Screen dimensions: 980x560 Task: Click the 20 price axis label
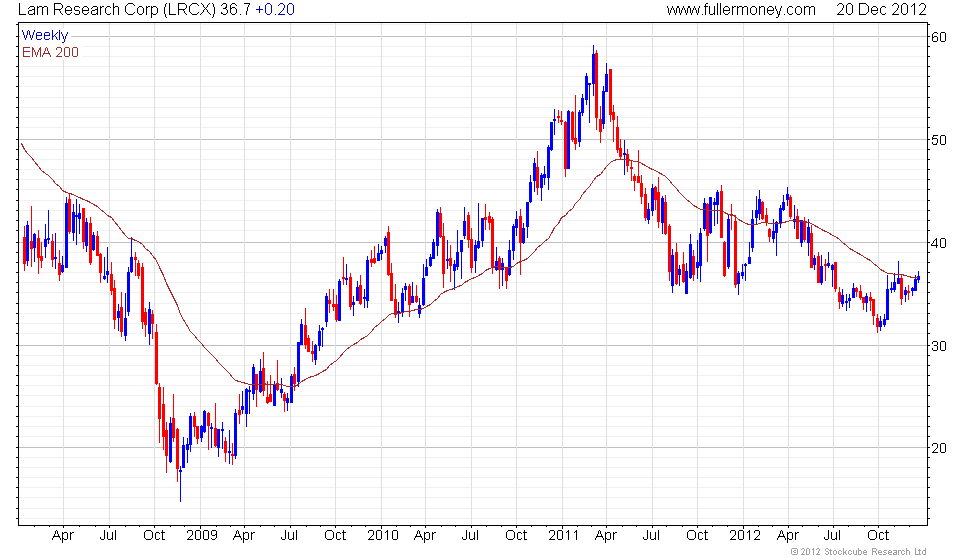938,449
